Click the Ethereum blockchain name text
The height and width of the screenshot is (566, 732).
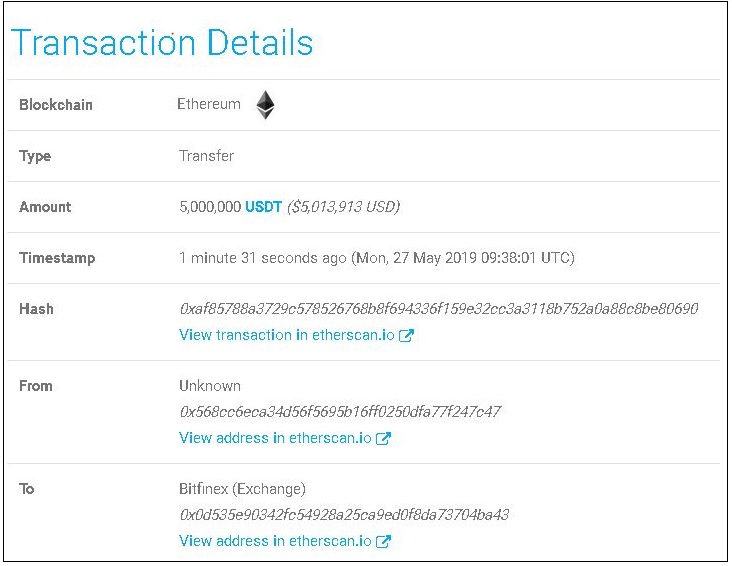tap(209, 104)
